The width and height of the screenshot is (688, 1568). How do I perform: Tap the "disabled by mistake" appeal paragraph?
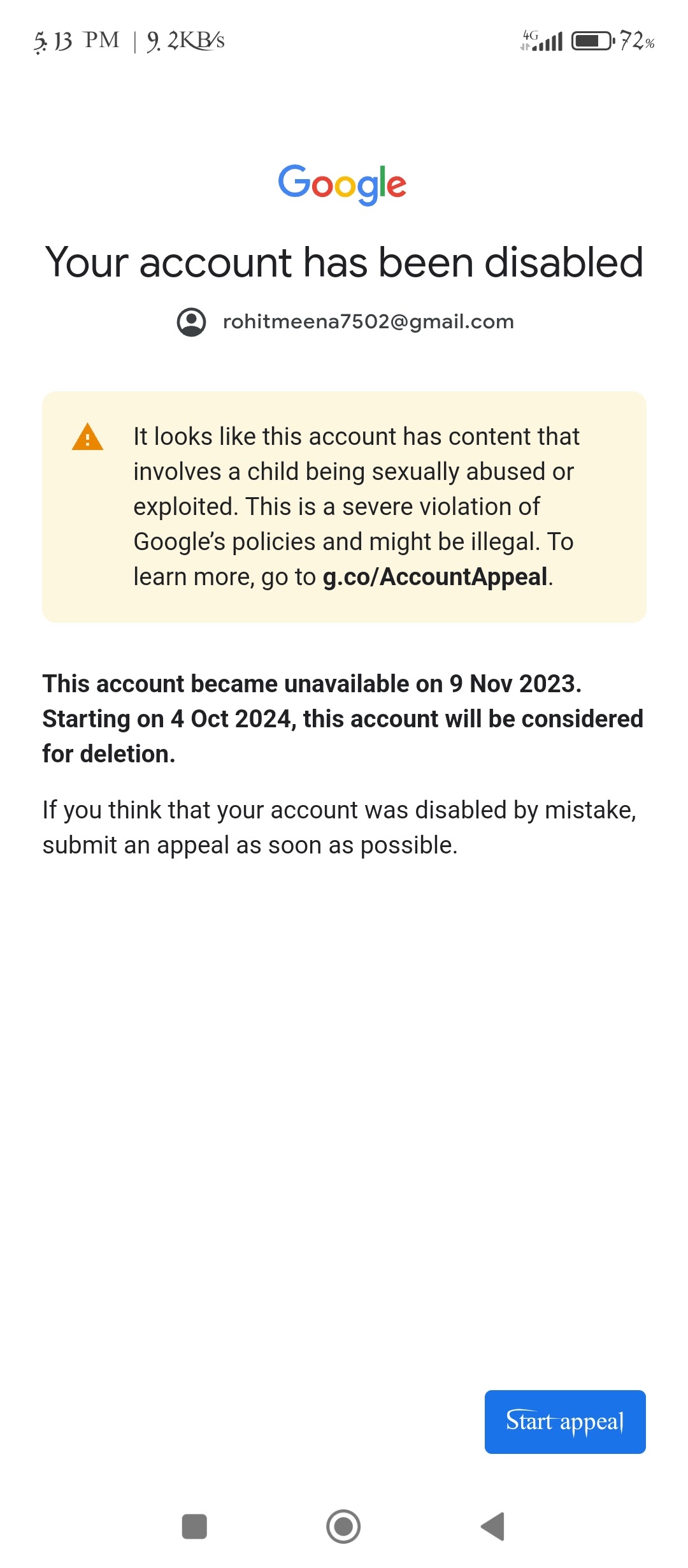click(x=339, y=827)
